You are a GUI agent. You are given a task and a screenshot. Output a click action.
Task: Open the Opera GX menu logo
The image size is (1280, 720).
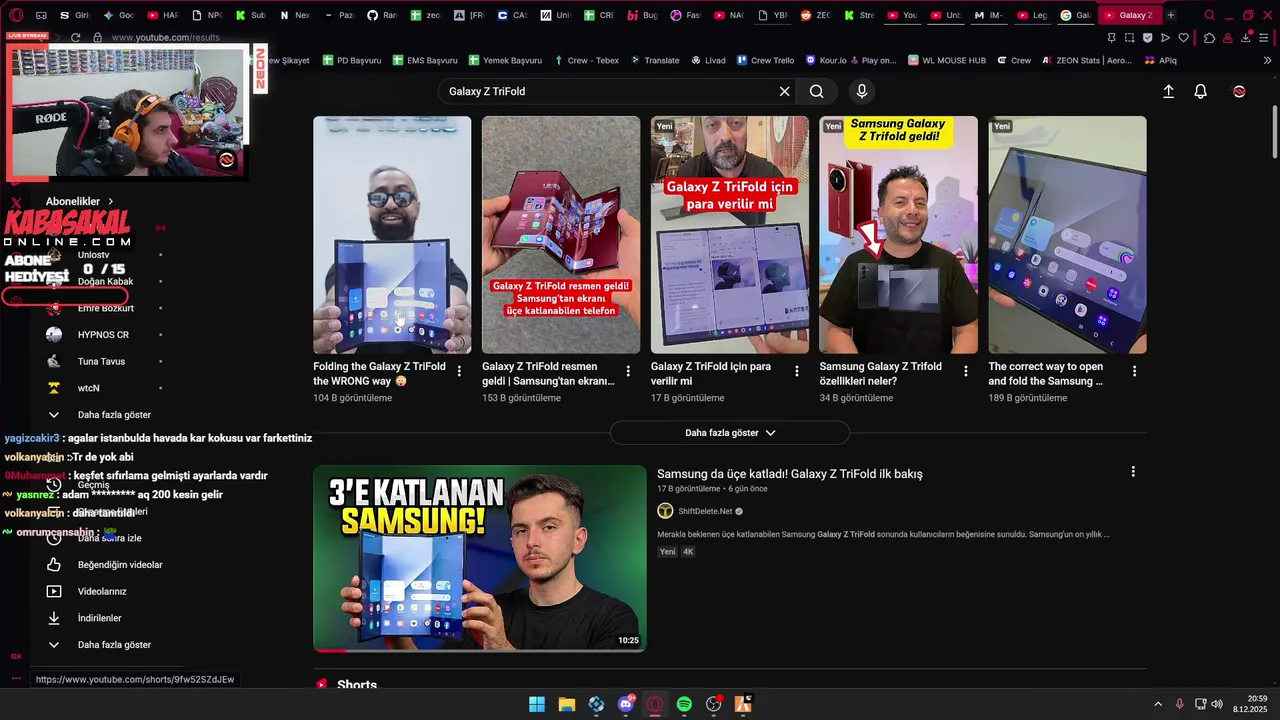point(16,15)
